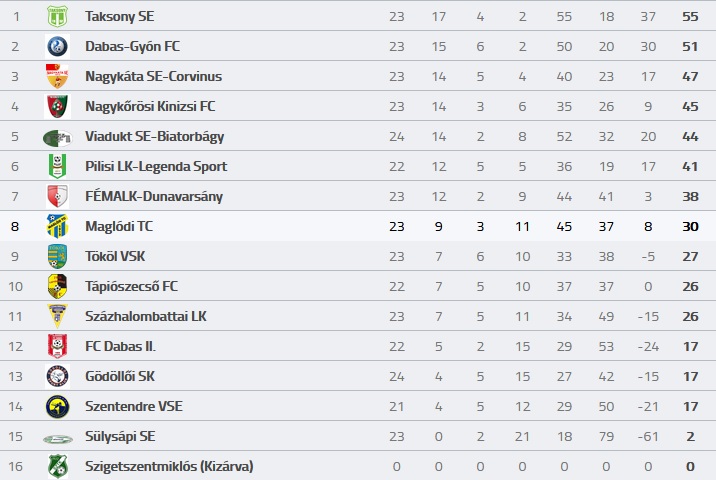716x480 pixels.
Task: Click the Pilisi LK-Legenda Sport badge
Action: pyautogui.click(x=58, y=166)
